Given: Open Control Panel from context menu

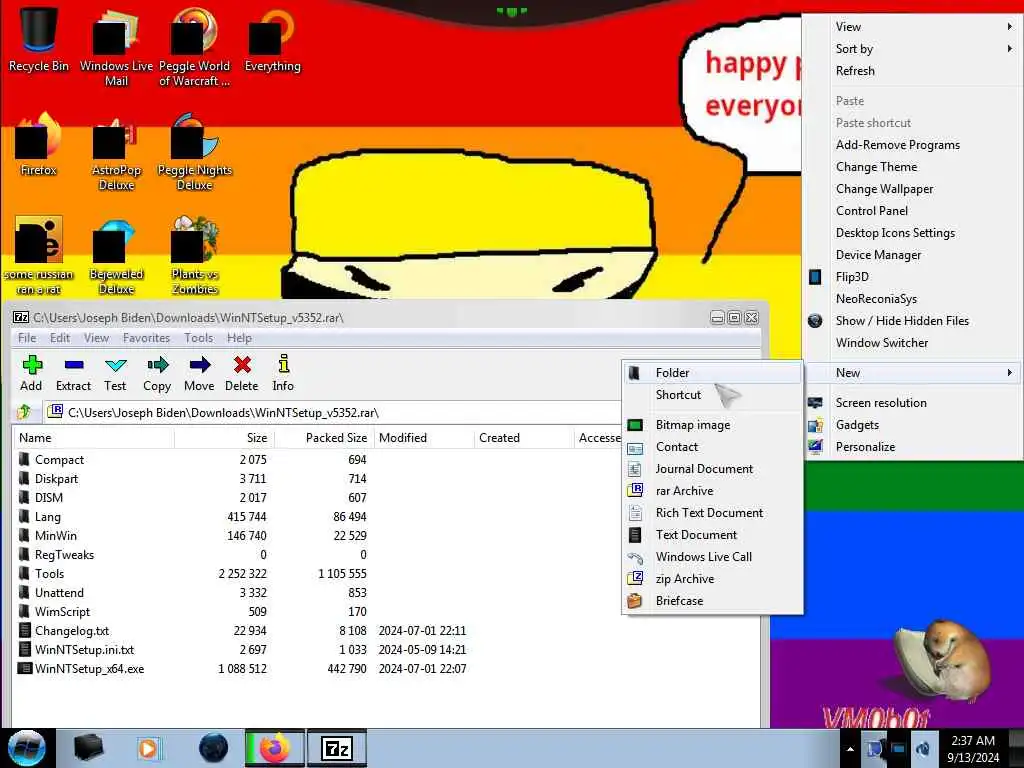Looking at the screenshot, I should (913, 211).
